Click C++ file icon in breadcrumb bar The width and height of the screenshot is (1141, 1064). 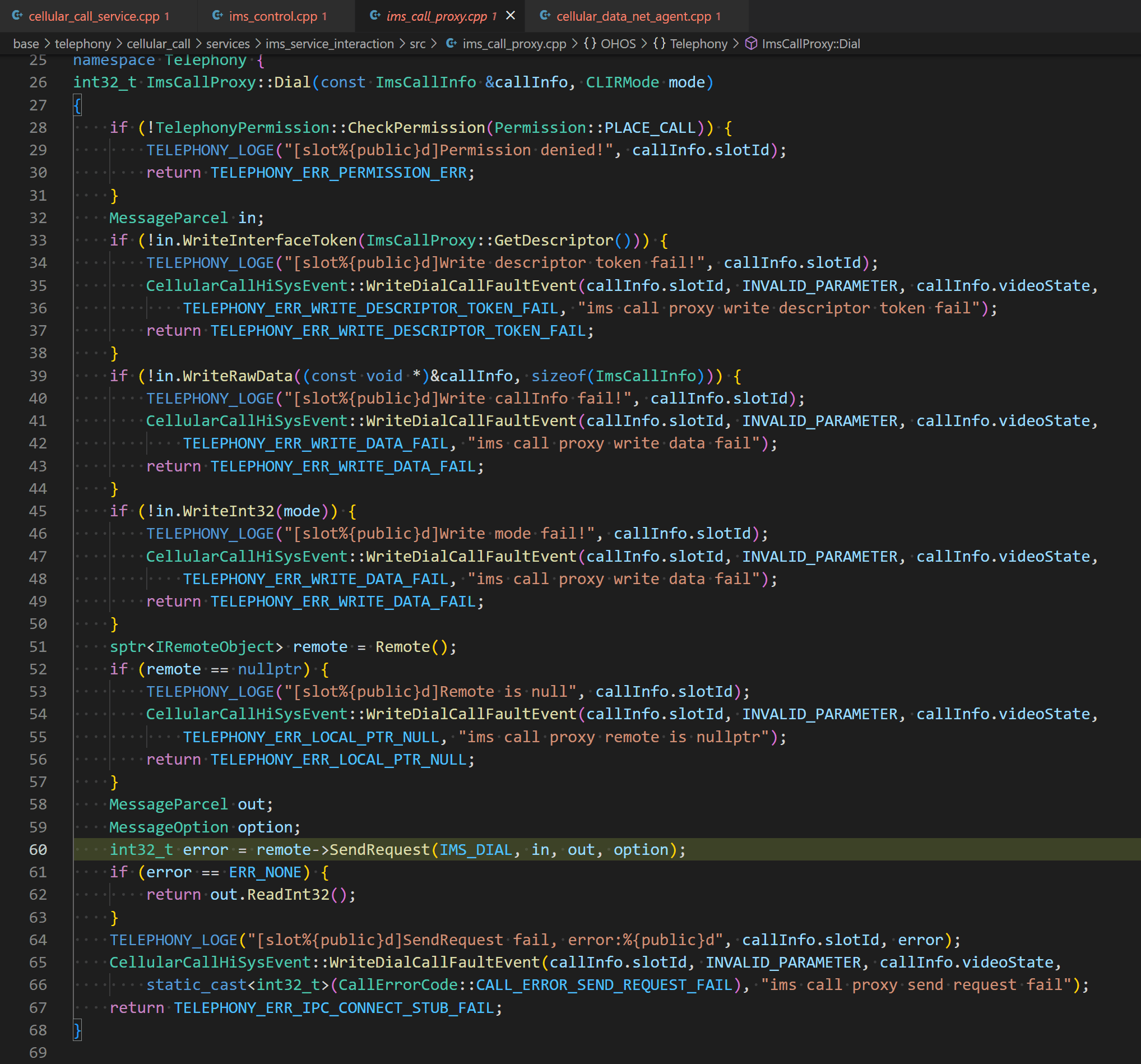coord(452,44)
